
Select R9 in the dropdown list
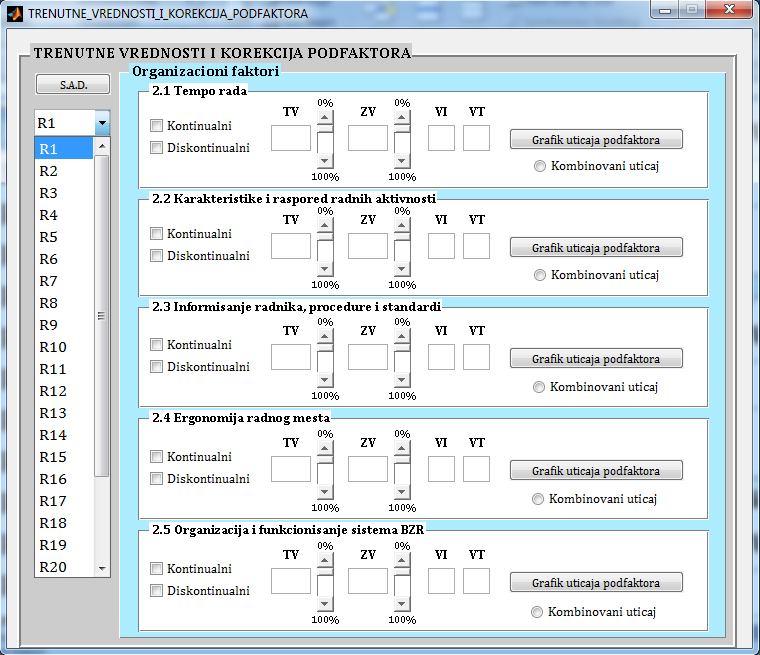(63, 324)
